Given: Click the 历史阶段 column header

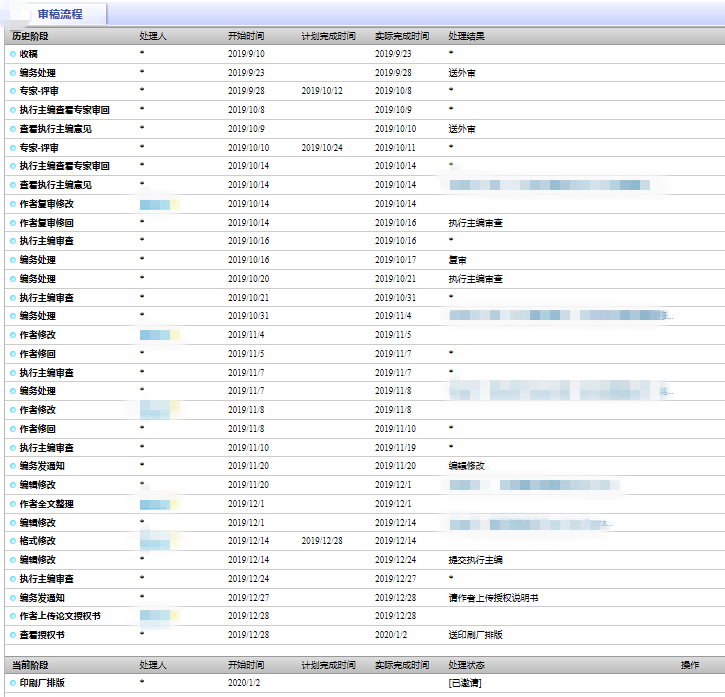Looking at the screenshot, I should (30, 36).
